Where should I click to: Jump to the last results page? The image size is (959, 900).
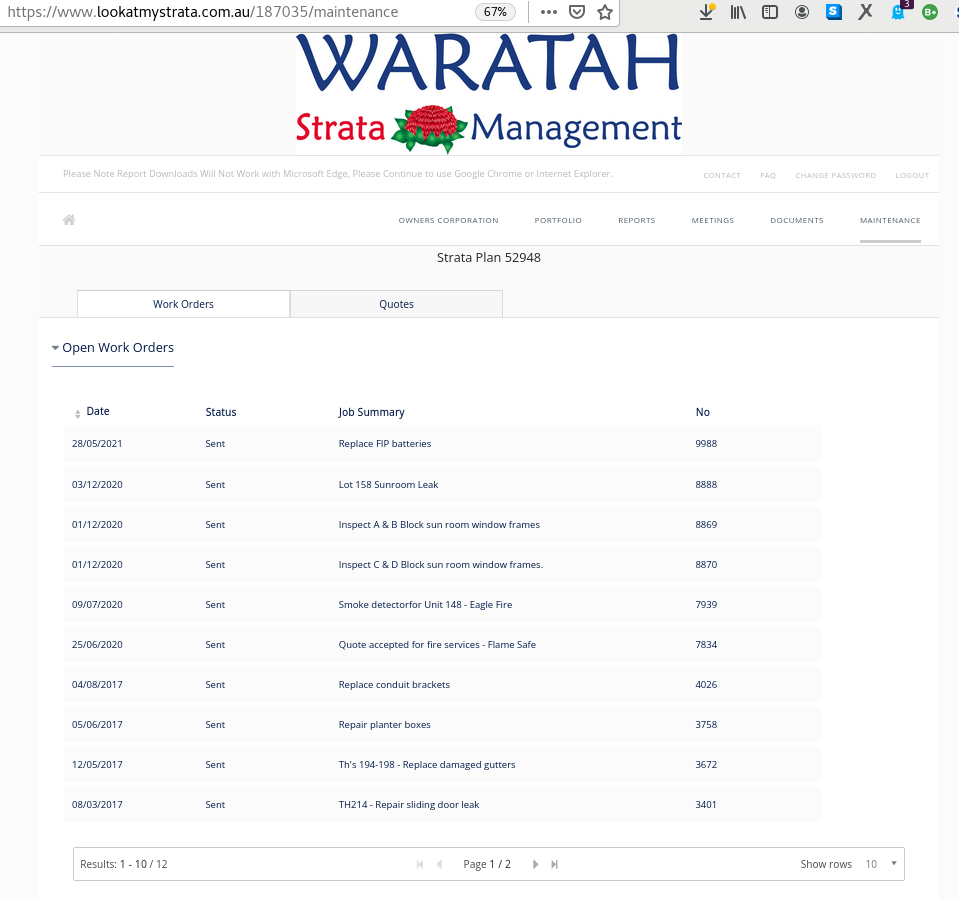pyautogui.click(x=554, y=864)
